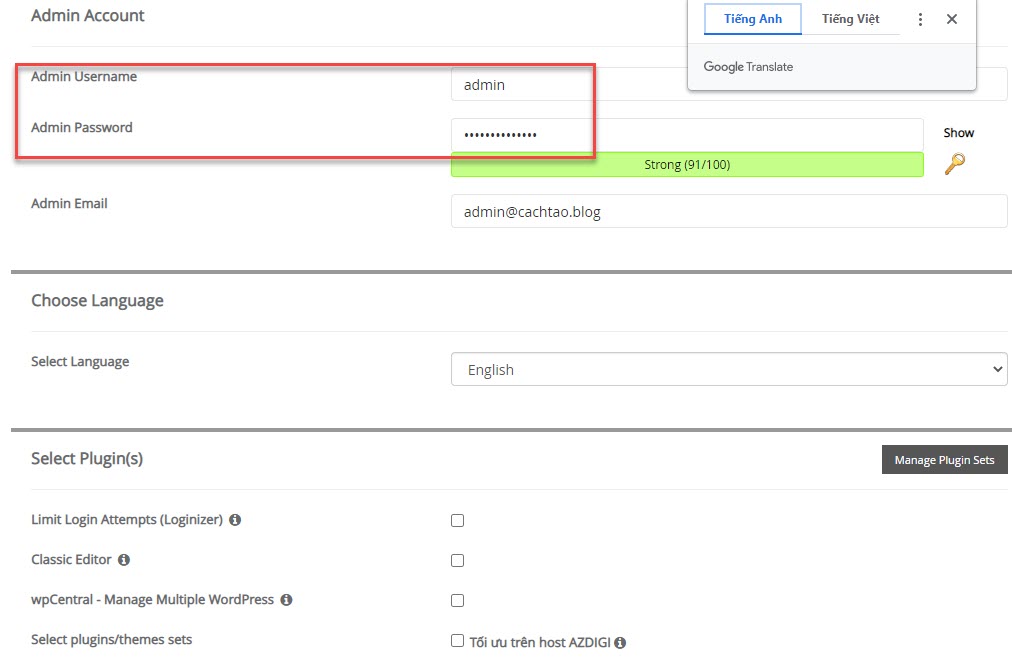This screenshot has height=665, width=1012.
Task: Click Show to reveal admin password
Action: [958, 133]
